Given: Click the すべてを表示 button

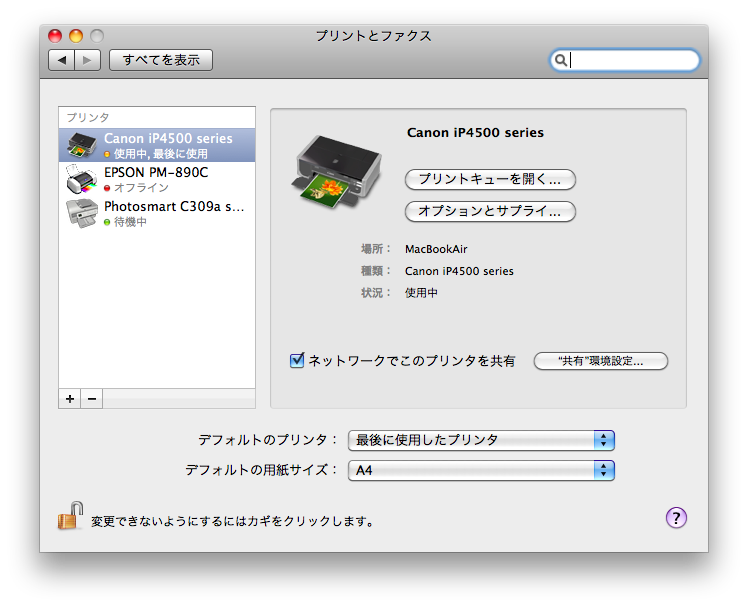Looking at the screenshot, I should 161,60.
